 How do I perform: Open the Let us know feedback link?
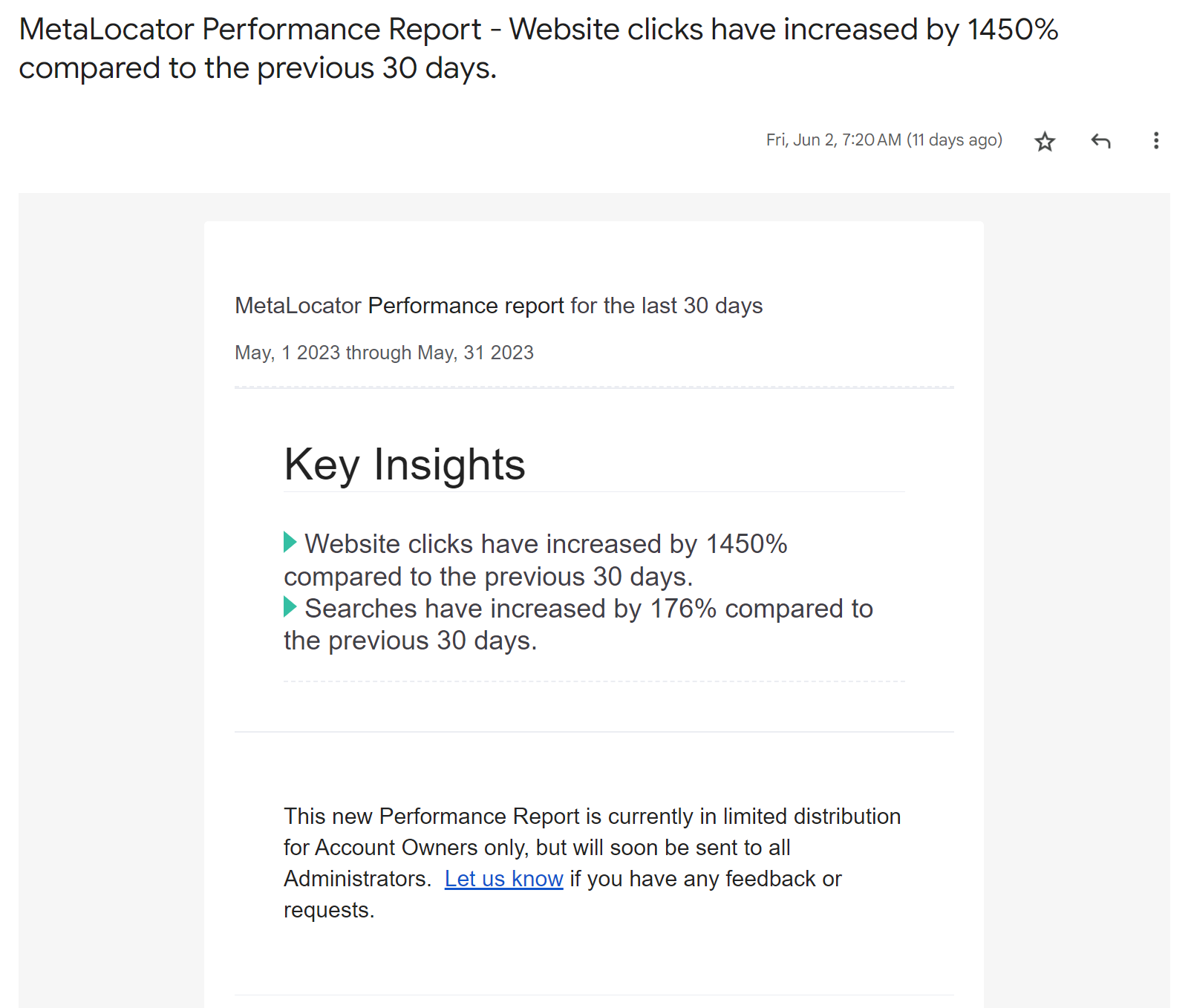(503, 879)
